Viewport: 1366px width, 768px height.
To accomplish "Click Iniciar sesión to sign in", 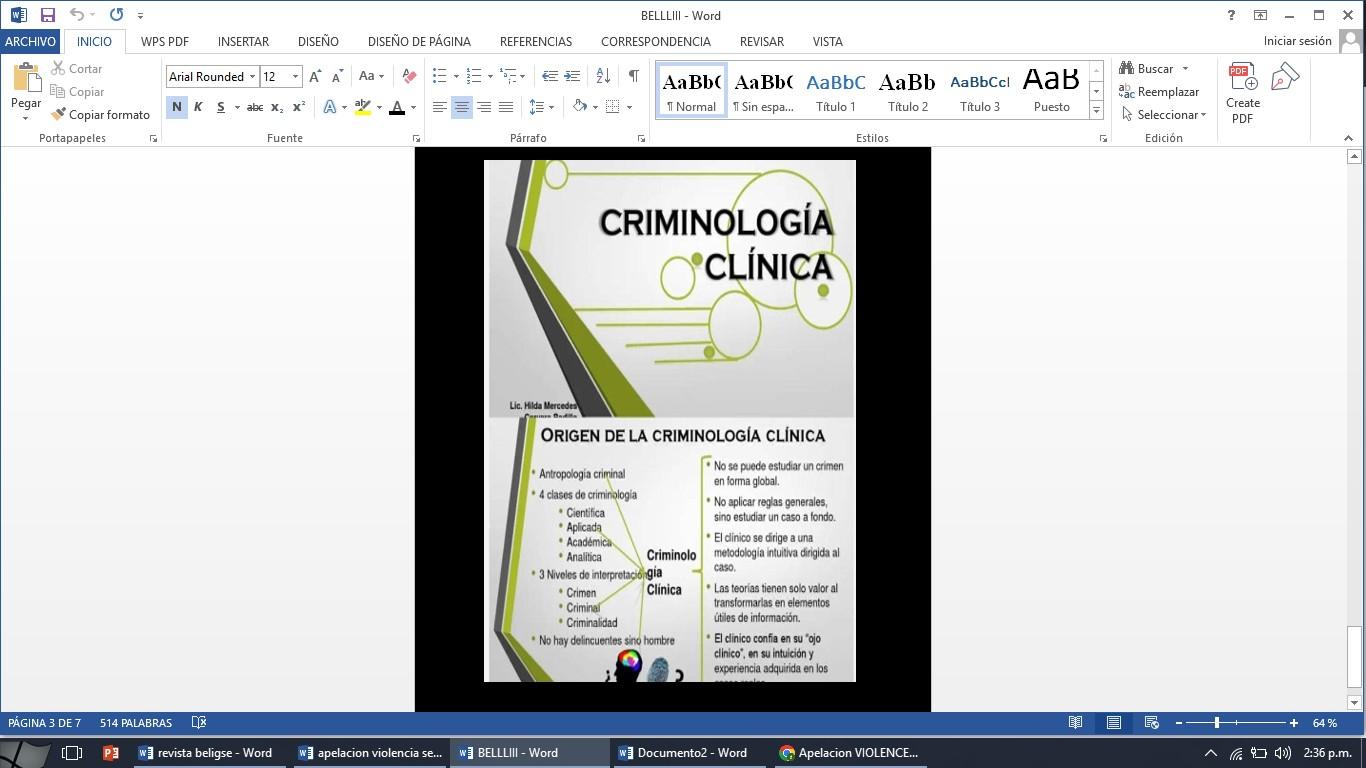I will coord(1297,41).
